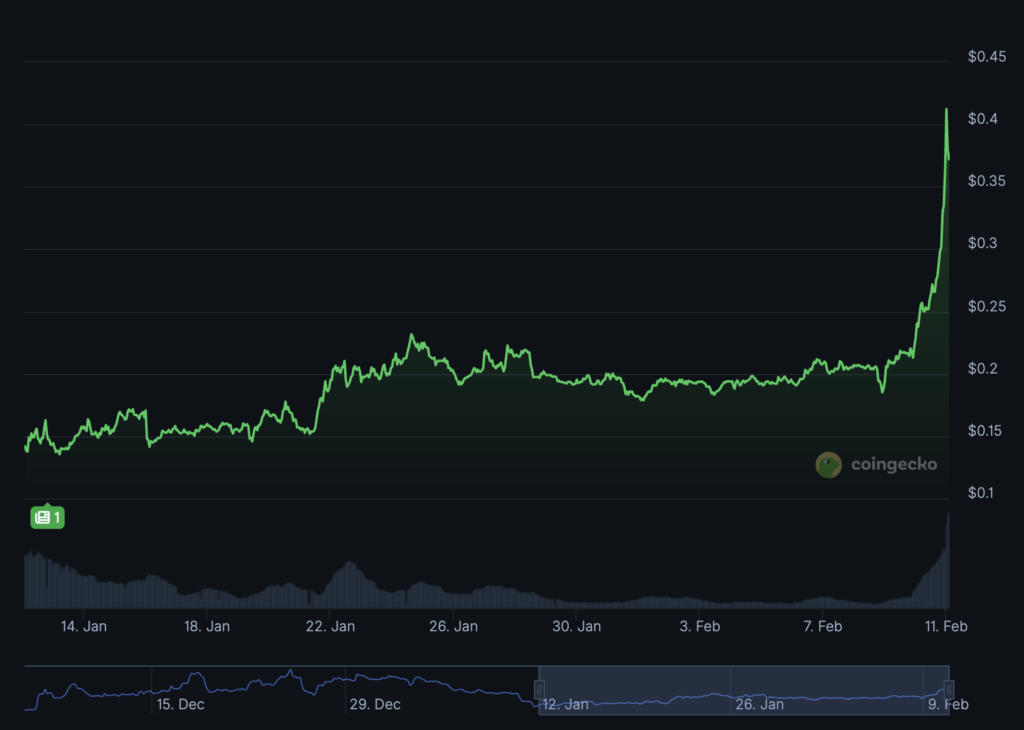Image resolution: width=1024 pixels, height=730 pixels.
Task: Click the CoinGecko gecko logo icon
Action: click(x=829, y=464)
